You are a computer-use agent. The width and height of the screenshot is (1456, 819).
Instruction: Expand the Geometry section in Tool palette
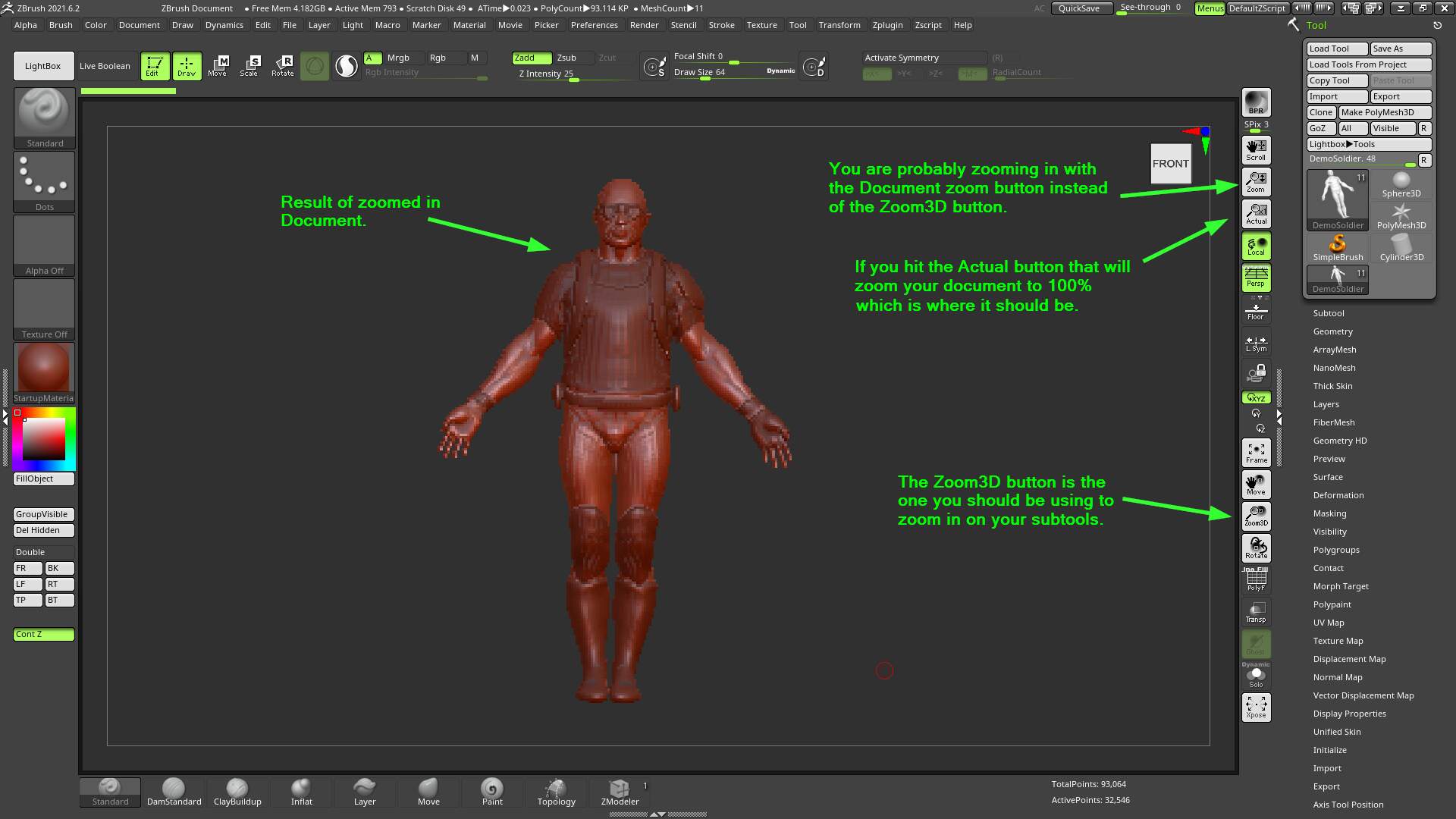1332,331
